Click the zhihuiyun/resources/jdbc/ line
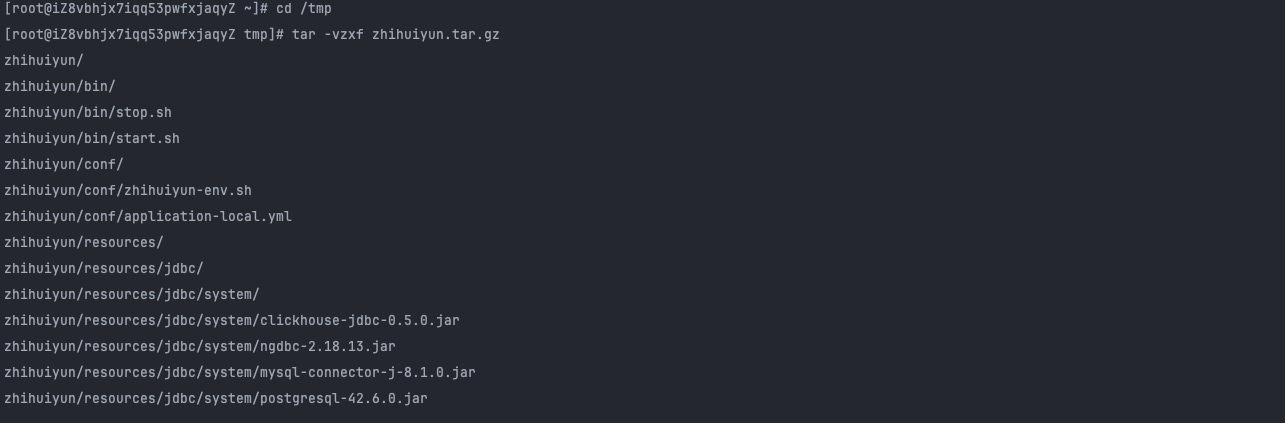 click(x=104, y=269)
